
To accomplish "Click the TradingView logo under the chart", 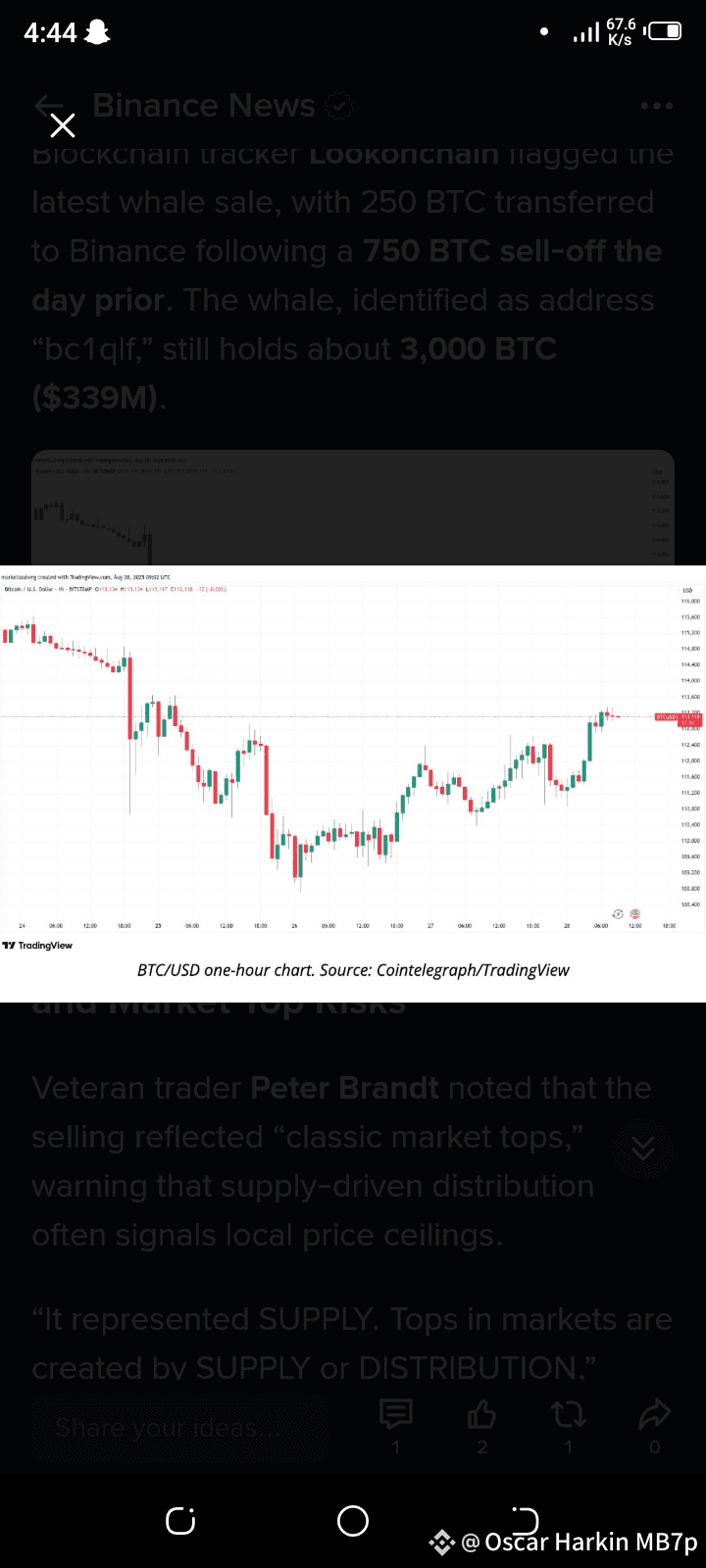I will point(37,946).
